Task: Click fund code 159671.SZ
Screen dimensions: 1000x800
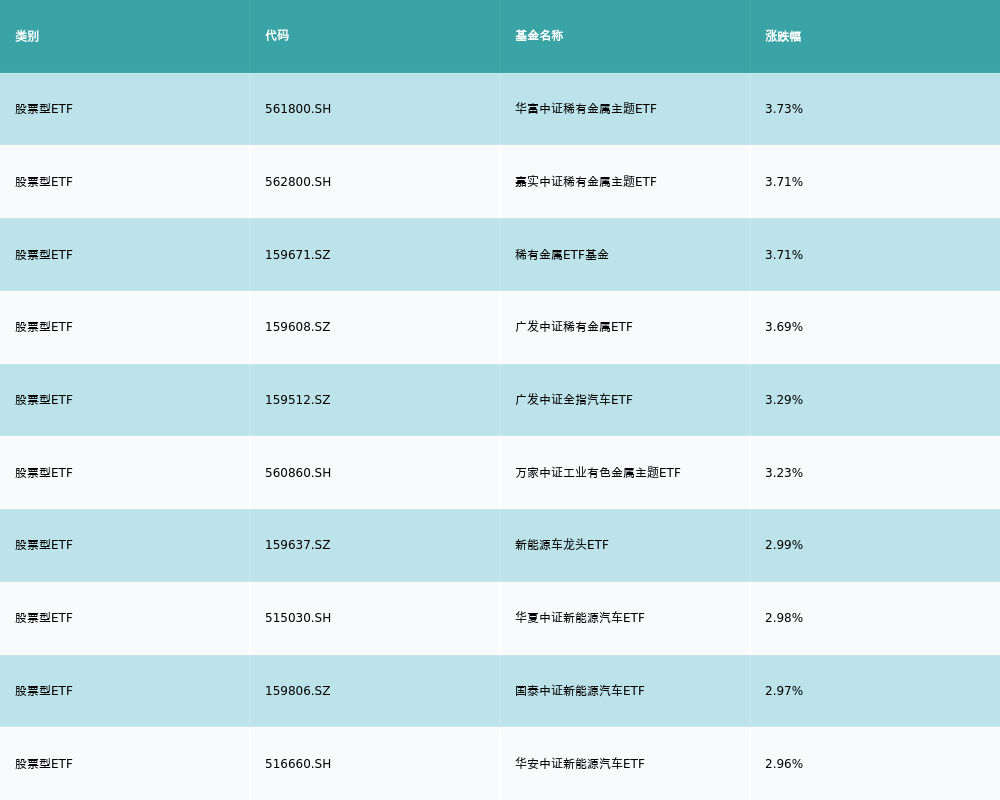Action: click(298, 255)
